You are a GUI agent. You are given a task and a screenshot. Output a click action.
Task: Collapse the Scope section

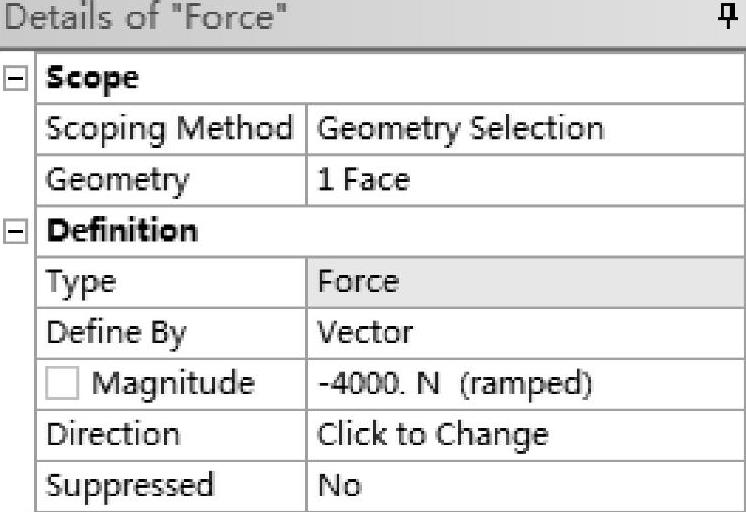[x=16, y=79]
